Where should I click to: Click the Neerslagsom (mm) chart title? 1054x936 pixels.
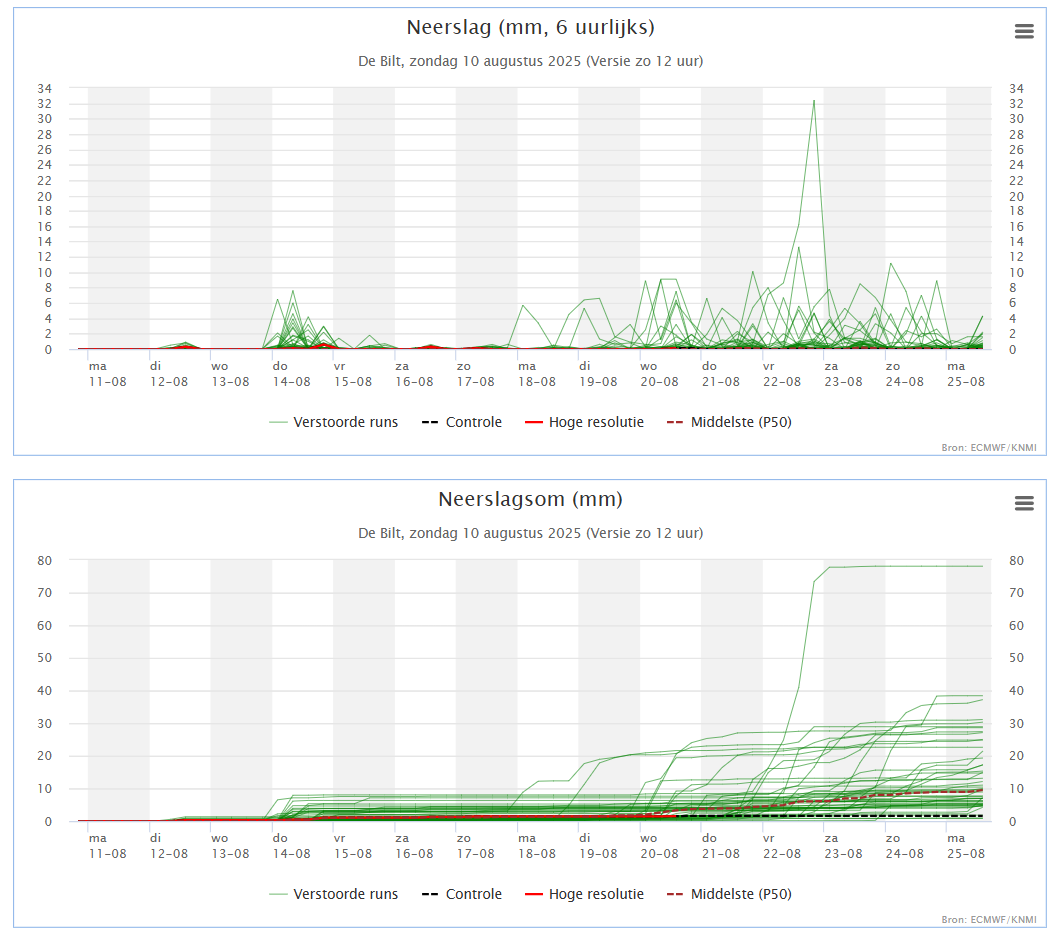530,499
